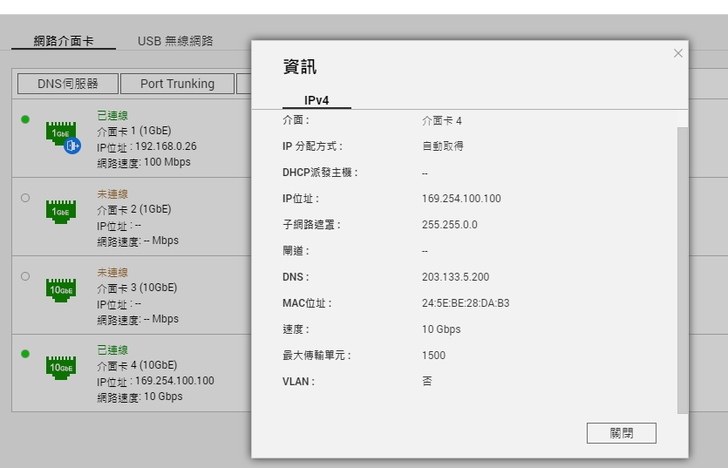The width and height of the screenshot is (728, 468).
Task: Click DNS value 203.133.5.200
Action: tap(455, 277)
